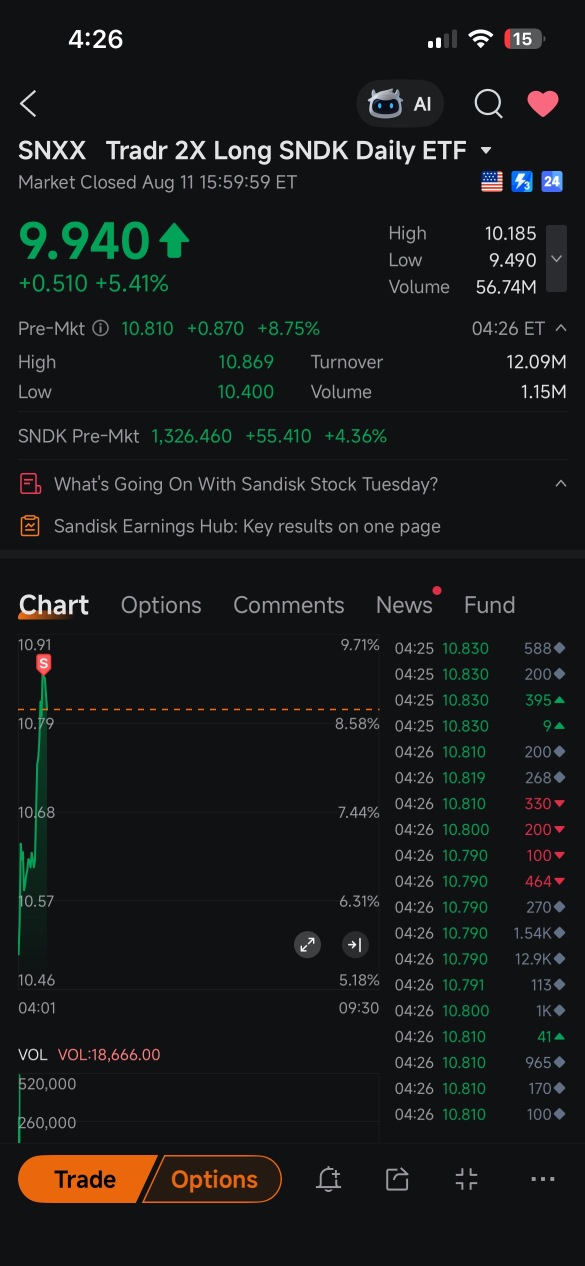
Task: Add a price alert with bell icon
Action: point(328,1180)
